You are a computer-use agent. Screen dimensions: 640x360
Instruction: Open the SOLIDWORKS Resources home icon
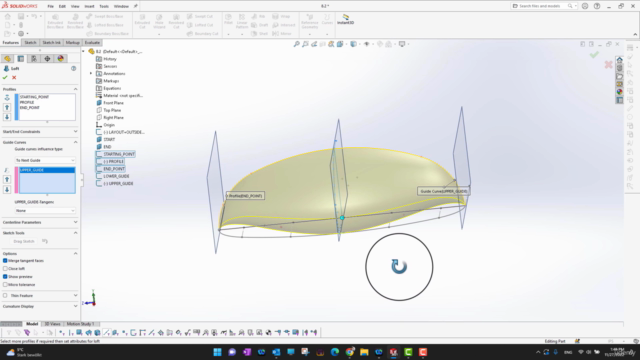620,60
